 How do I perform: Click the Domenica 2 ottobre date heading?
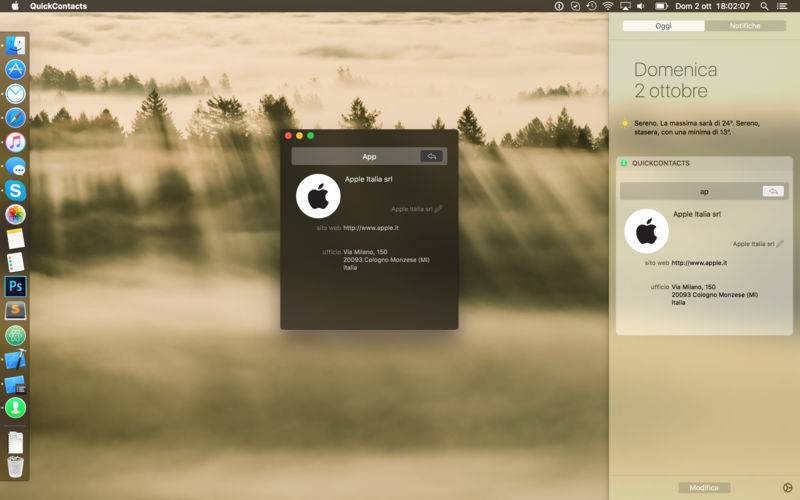pos(676,80)
